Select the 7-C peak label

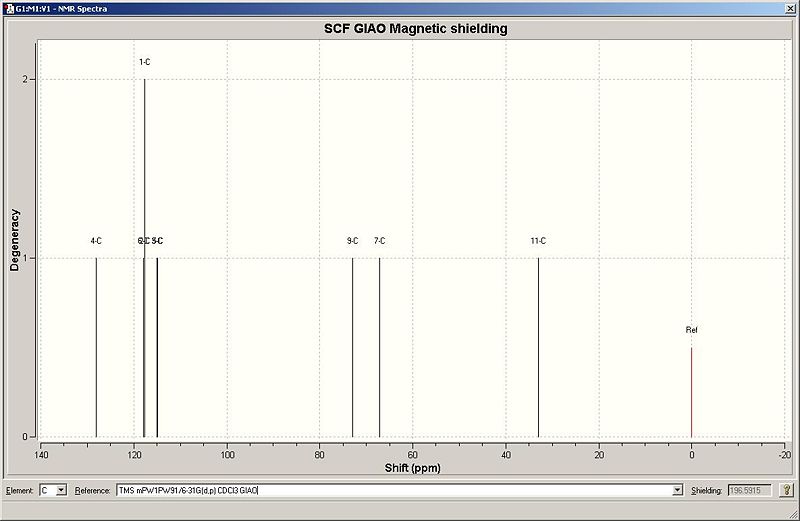[x=380, y=241]
